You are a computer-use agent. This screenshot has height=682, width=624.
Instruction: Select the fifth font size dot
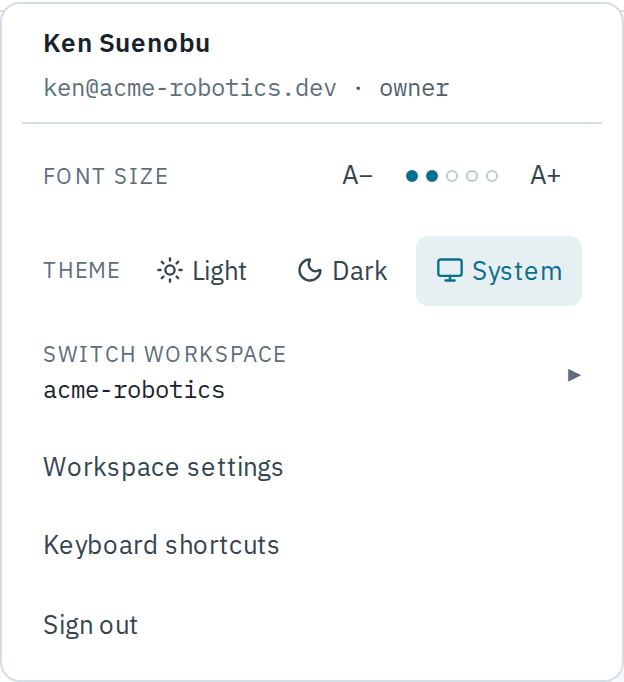point(492,176)
